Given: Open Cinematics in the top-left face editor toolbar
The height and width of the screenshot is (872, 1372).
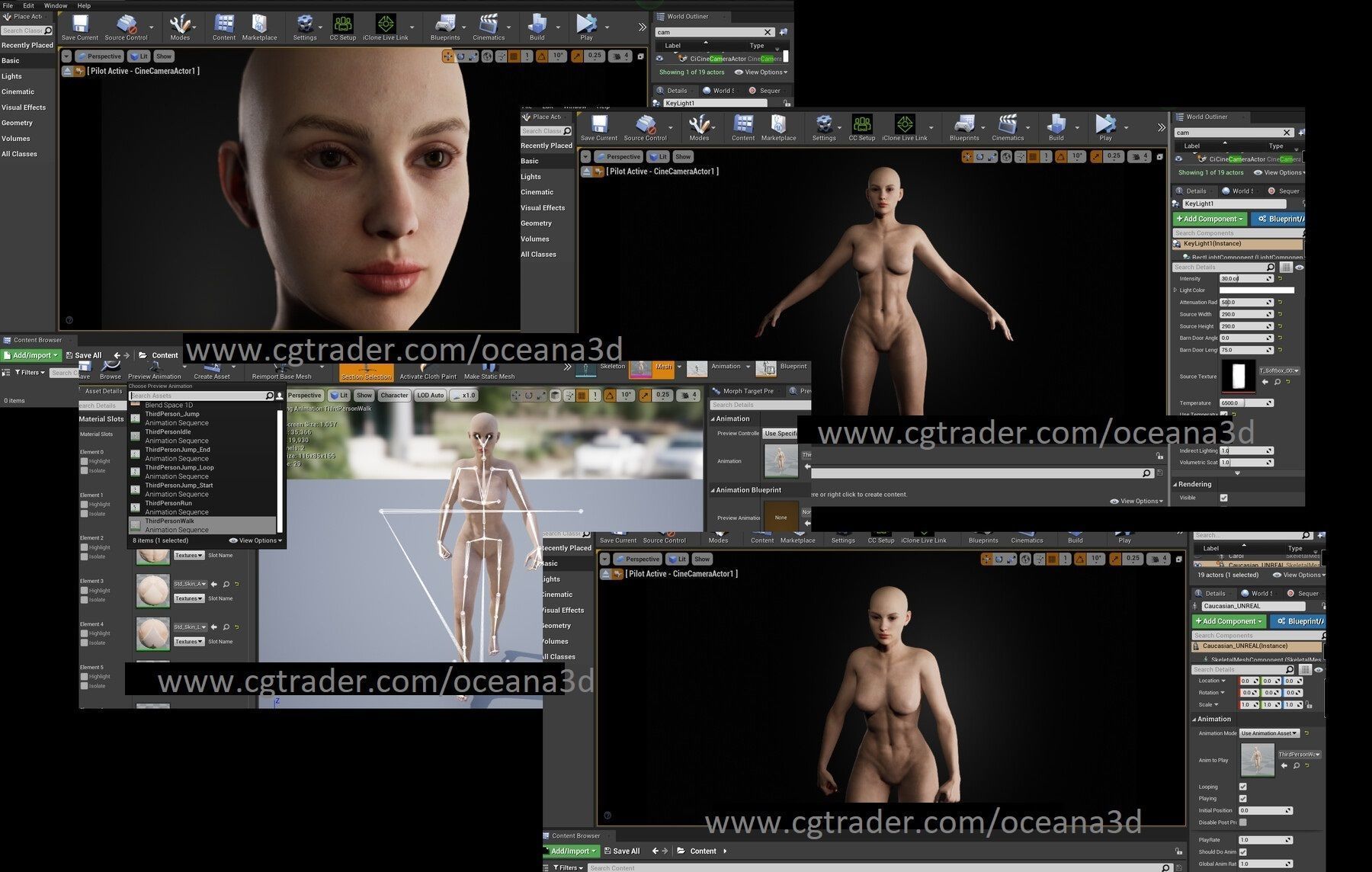Looking at the screenshot, I should pos(489,27).
